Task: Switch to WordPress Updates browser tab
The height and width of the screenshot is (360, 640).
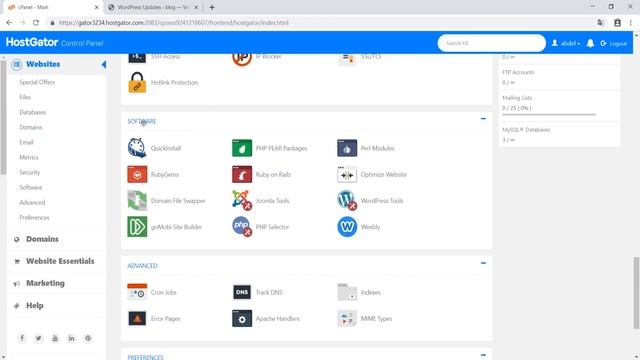Action: (153, 7)
